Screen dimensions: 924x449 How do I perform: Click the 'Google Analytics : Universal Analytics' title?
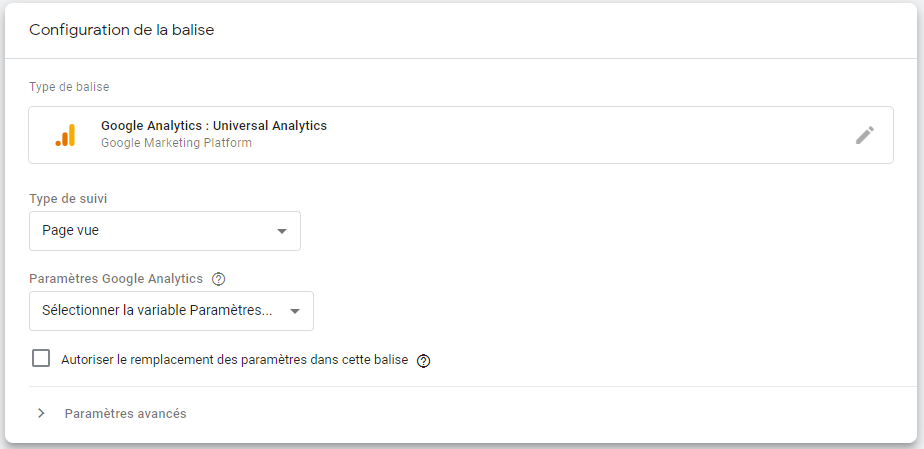click(214, 126)
